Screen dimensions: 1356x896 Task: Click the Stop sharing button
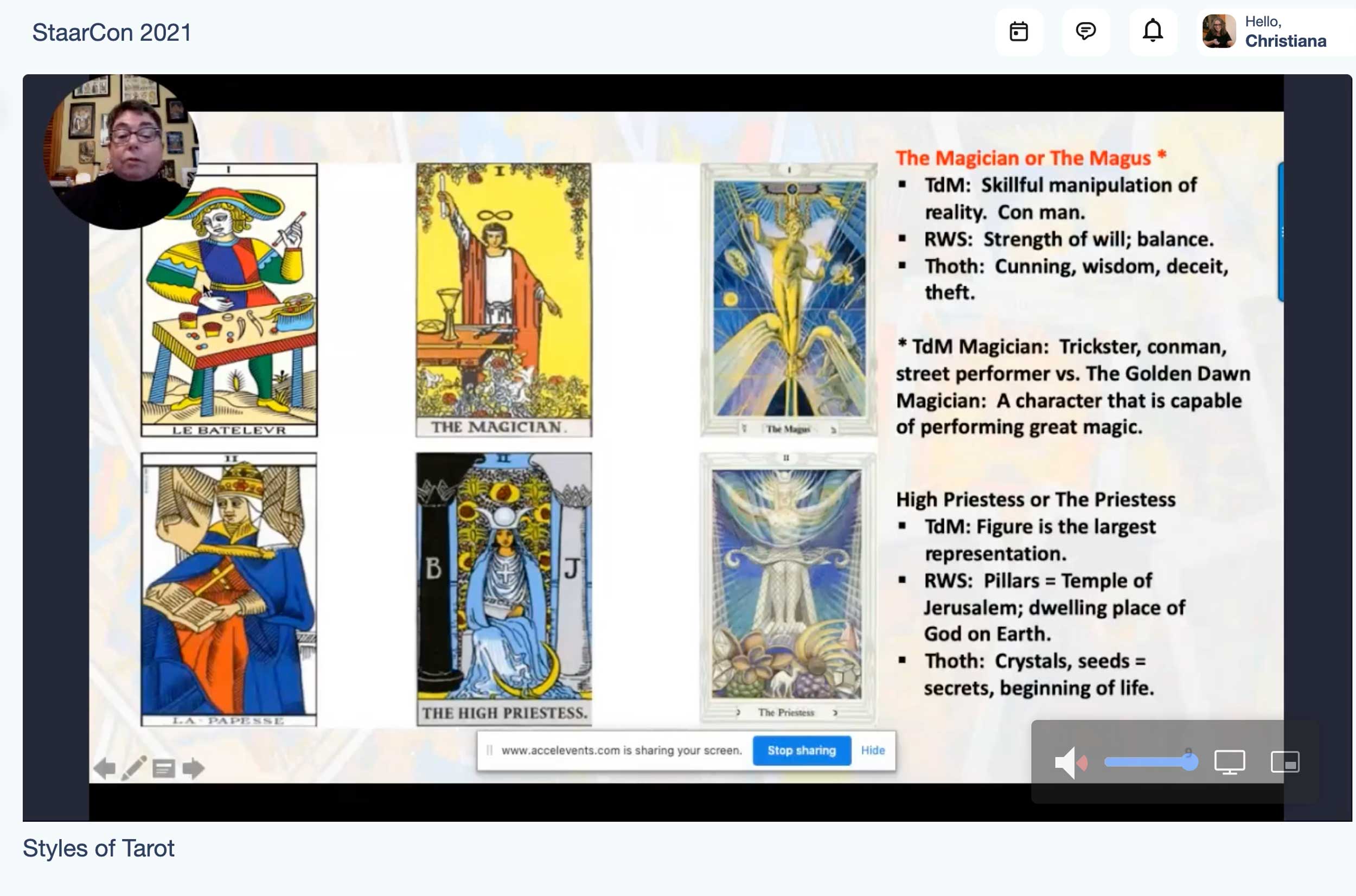801,750
